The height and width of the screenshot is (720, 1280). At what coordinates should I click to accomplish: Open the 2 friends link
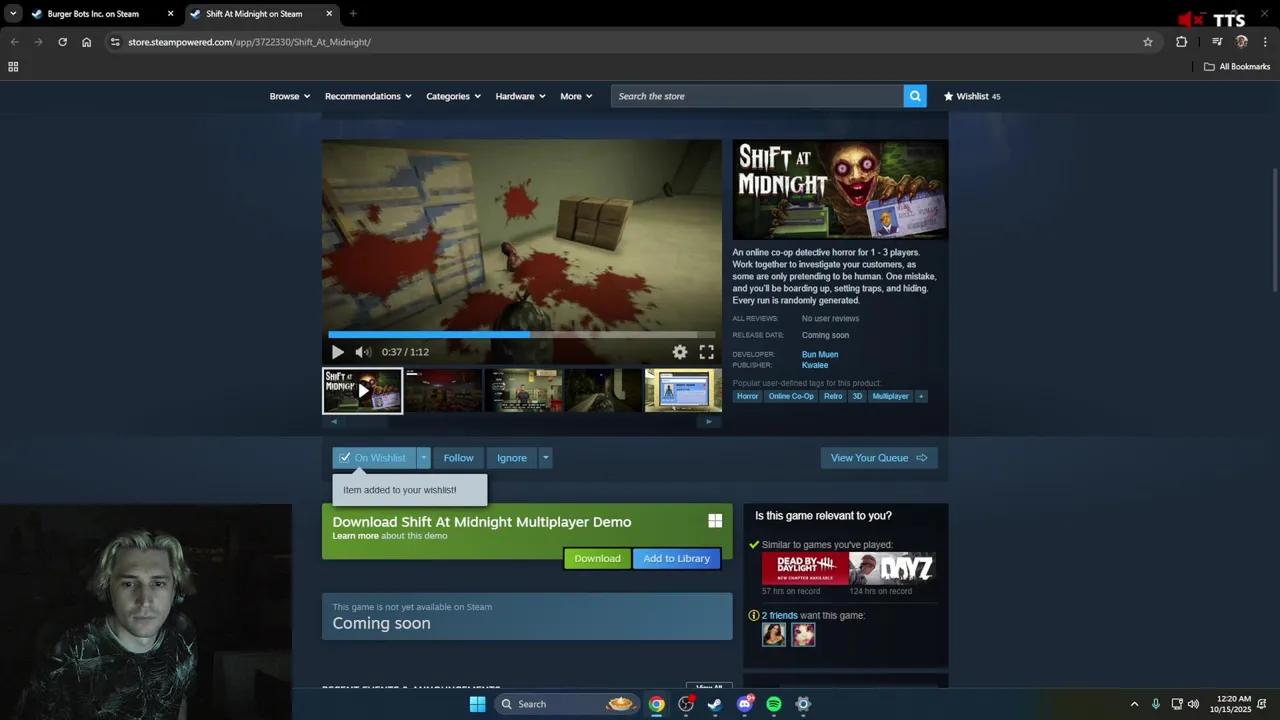(780, 616)
